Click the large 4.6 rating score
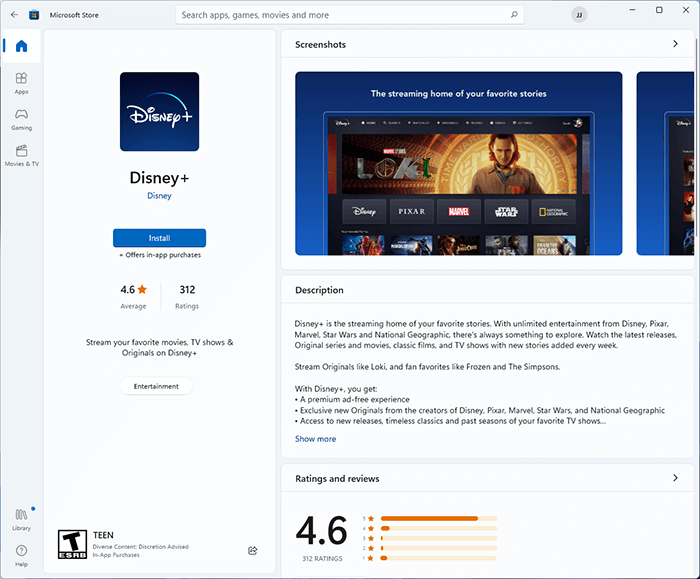 (321, 530)
